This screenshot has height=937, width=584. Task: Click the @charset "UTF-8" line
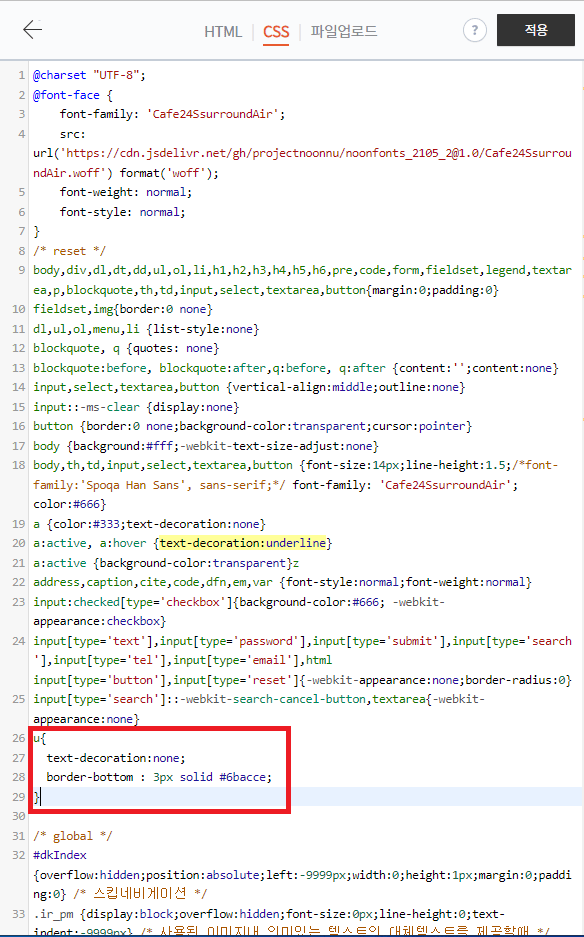point(89,75)
